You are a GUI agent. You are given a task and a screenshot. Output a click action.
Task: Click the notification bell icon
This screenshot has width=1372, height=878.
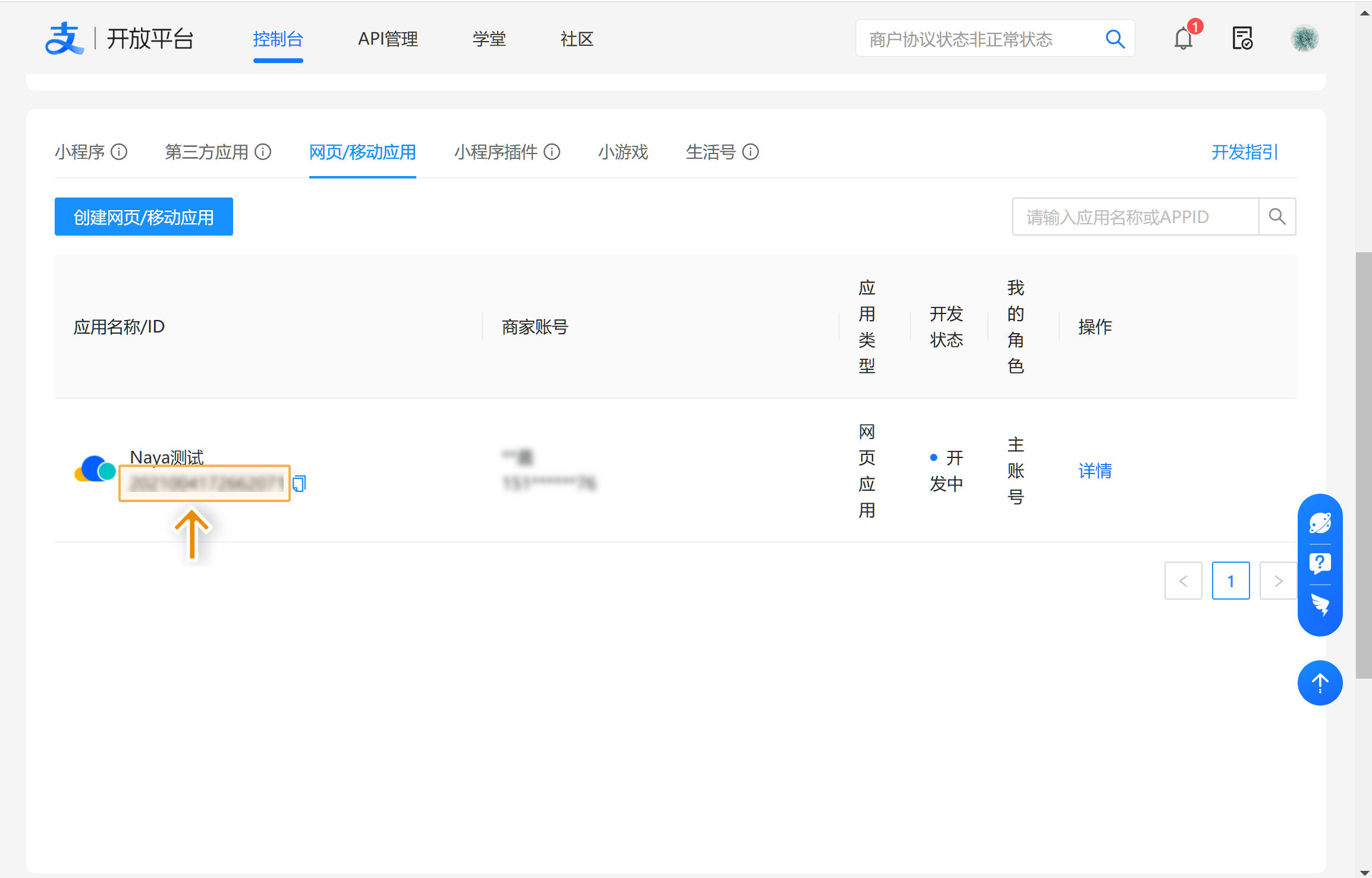[x=1183, y=39]
